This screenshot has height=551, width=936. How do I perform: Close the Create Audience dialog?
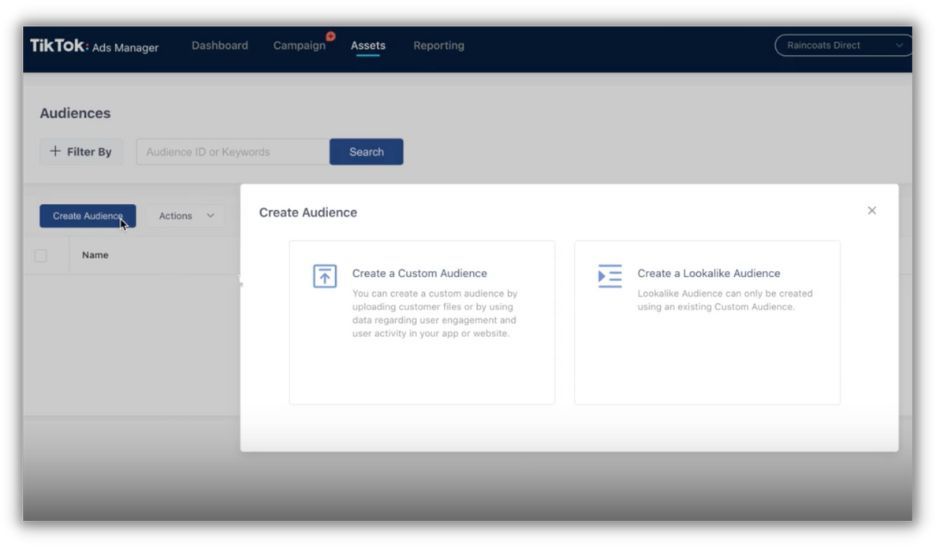point(871,211)
